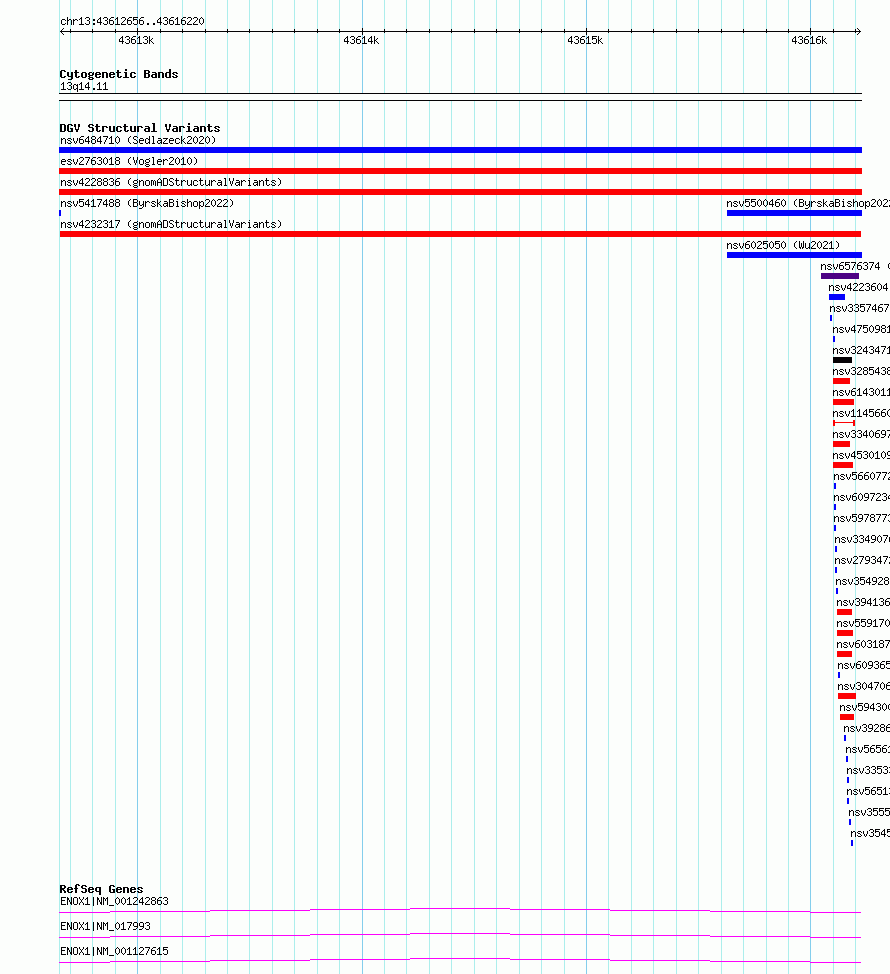Open nsv4228836 (gnomADStructuralVariants) label
Viewport: 890px width, 974px height.
click(171, 183)
